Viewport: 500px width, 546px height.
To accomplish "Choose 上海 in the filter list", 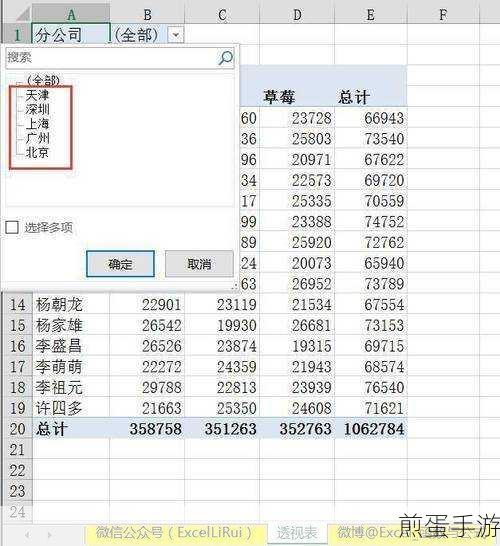I will pyautogui.click(x=37, y=124).
